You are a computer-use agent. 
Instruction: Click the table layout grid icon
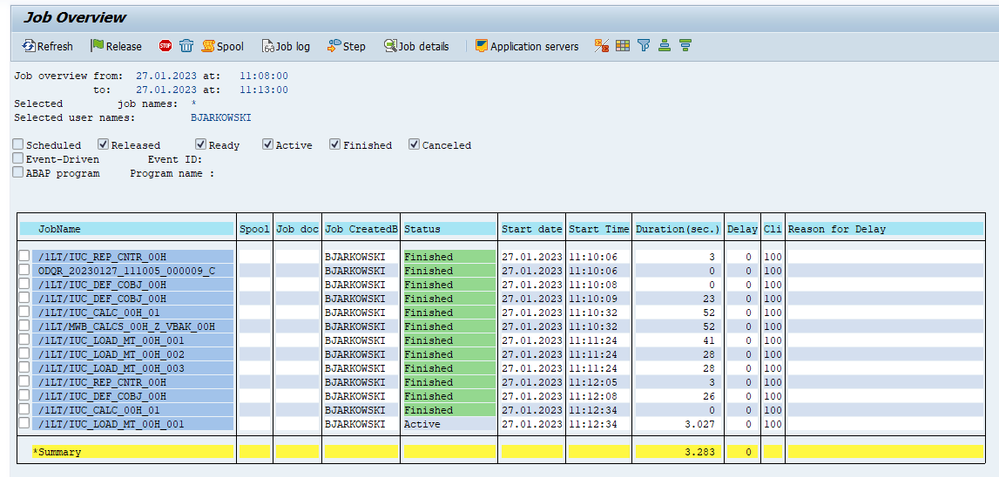coord(622,46)
